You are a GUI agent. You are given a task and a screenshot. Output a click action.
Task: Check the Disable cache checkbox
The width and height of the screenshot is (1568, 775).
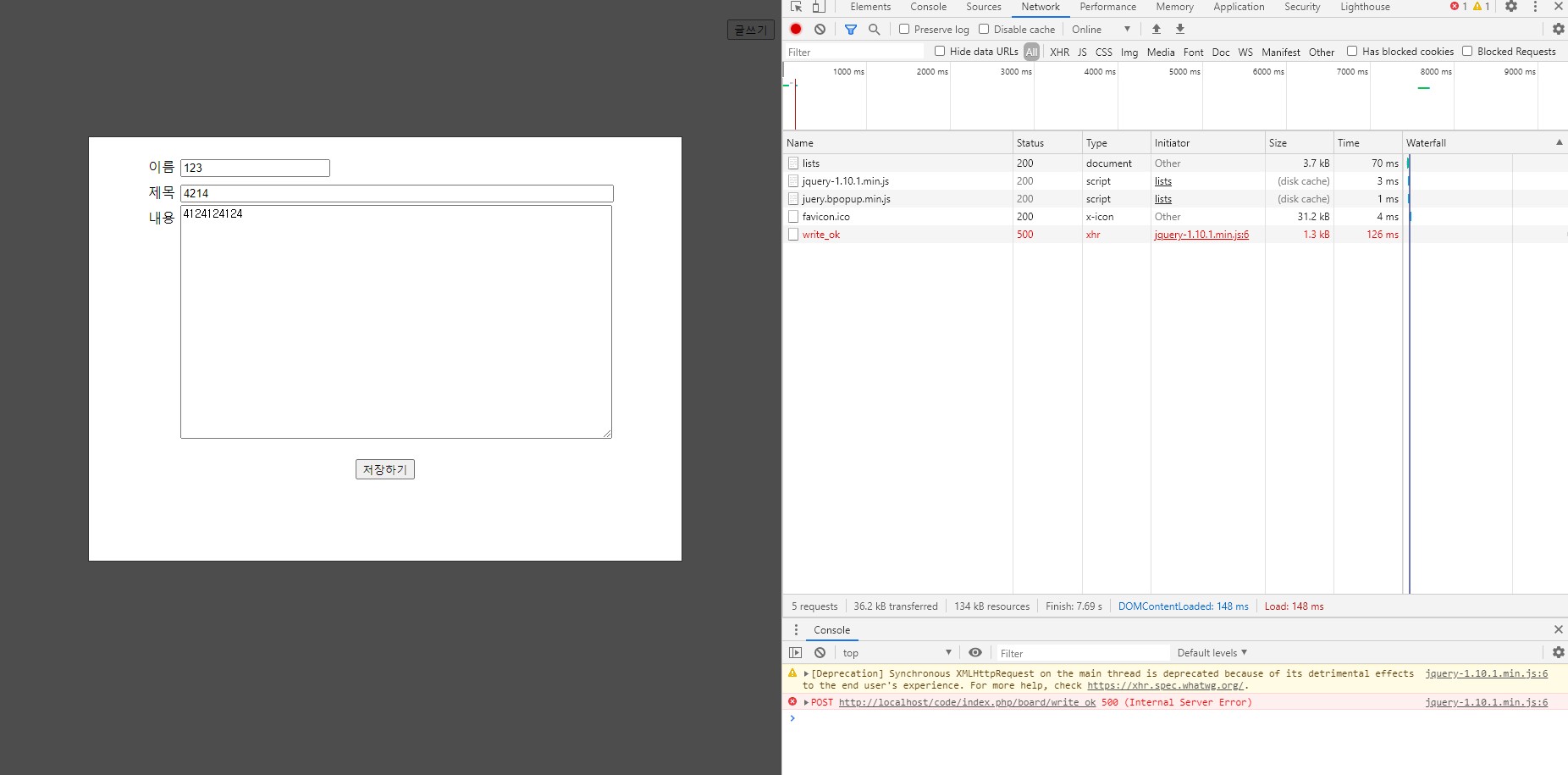[984, 29]
